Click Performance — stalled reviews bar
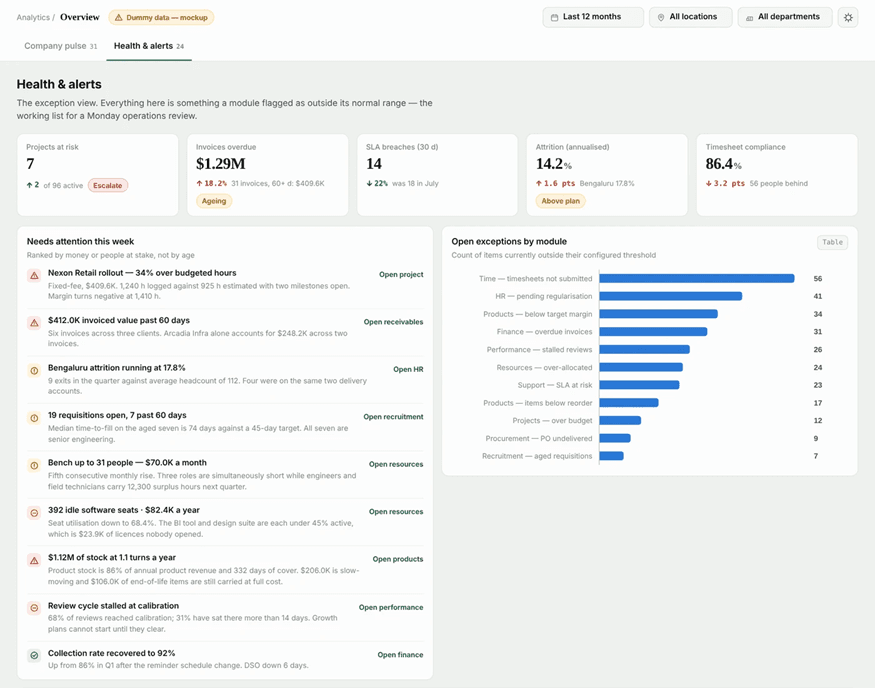This screenshot has height=688, width=875. pos(645,349)
